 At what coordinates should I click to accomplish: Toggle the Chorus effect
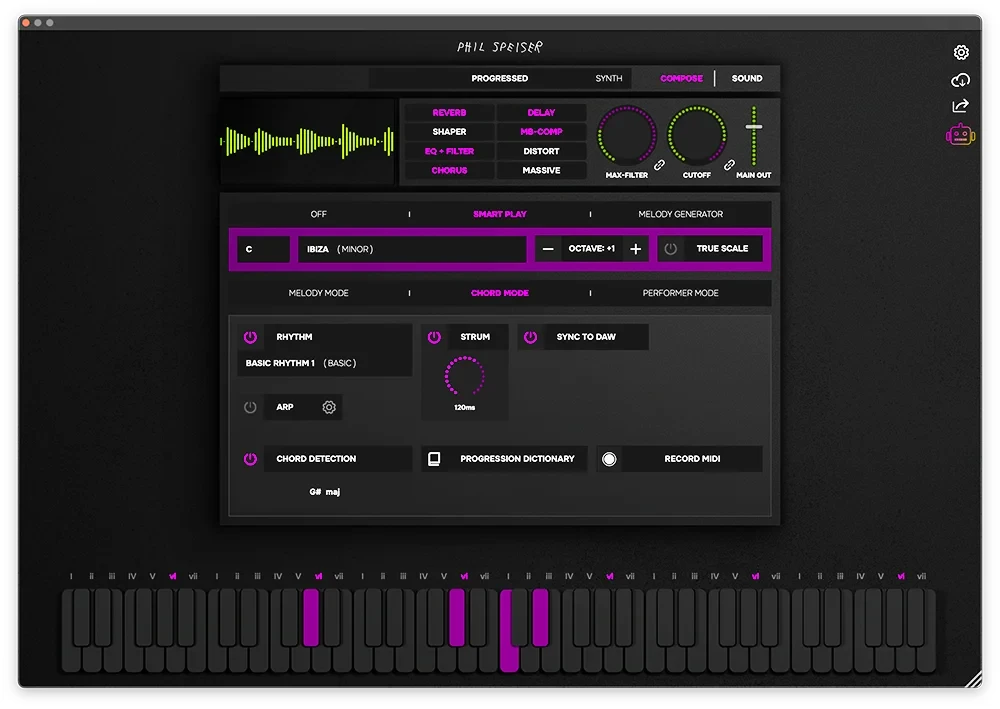pyautogui.click(x=450, y=170)
